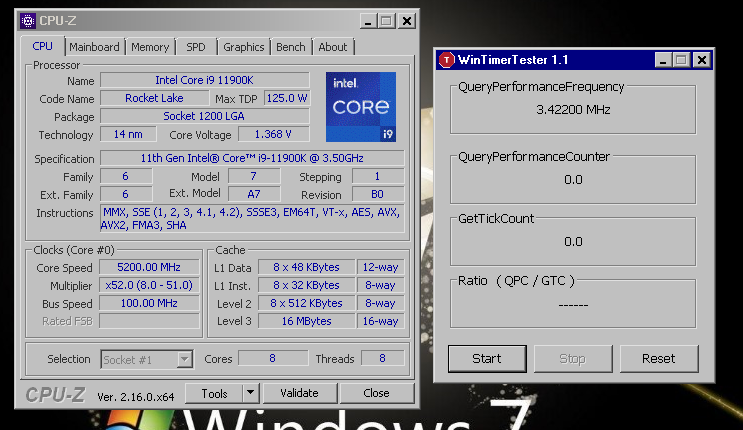Click the 100.00 MHz bus speed value
The height and width of the screenshot is (430, 743).
[149, 303]
